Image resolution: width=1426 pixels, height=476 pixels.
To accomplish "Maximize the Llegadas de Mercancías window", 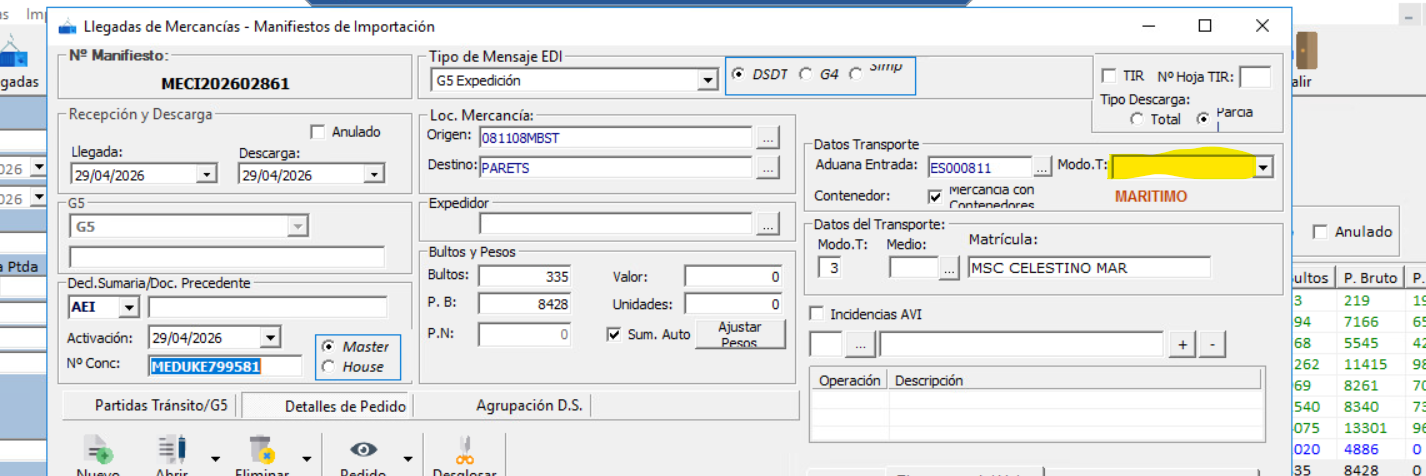I will [1205, 26].
